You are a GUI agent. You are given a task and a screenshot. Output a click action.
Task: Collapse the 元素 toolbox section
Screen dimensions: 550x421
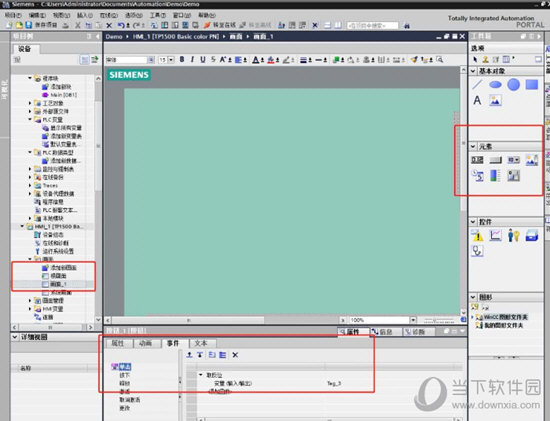tap(473, 146)
